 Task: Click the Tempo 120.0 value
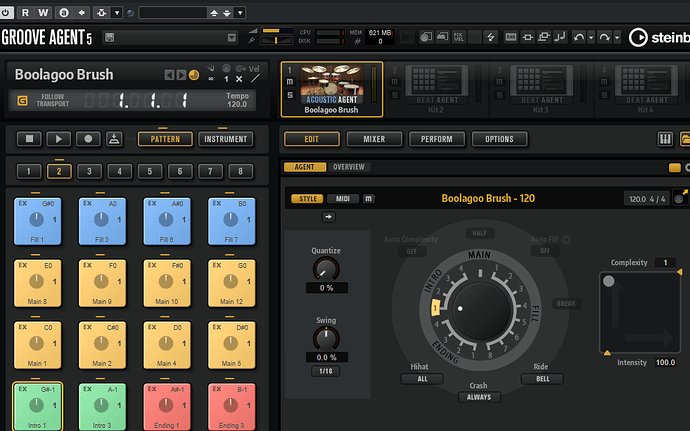(237, 104)
